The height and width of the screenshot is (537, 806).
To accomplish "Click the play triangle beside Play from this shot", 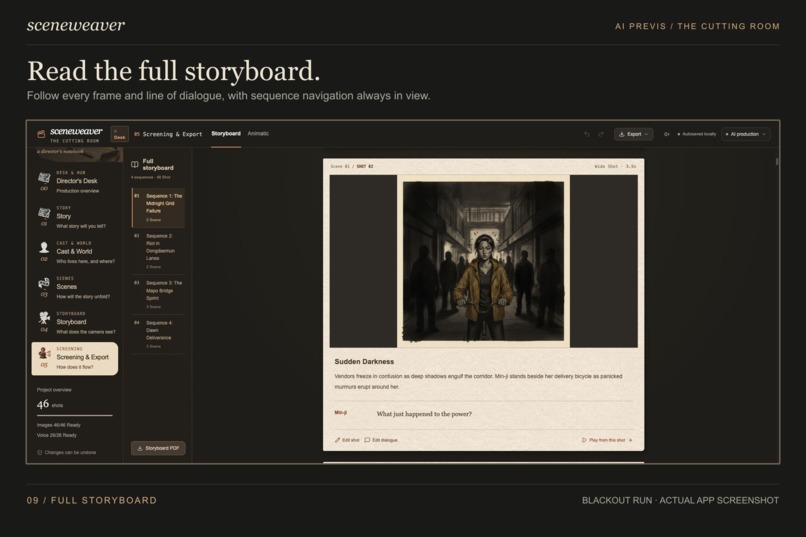I will (584, 440).
